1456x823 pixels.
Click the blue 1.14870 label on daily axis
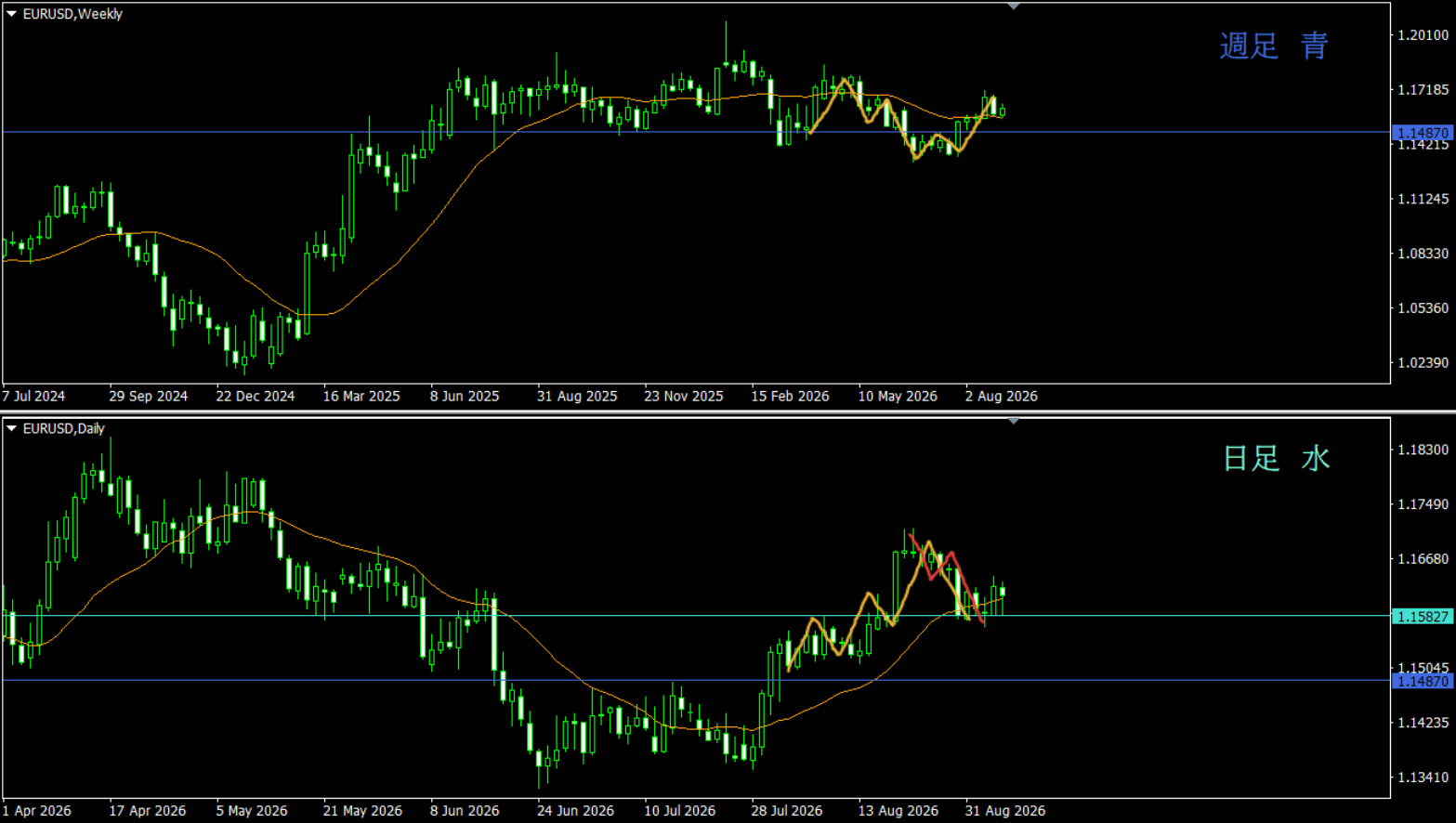(1423, 681)
